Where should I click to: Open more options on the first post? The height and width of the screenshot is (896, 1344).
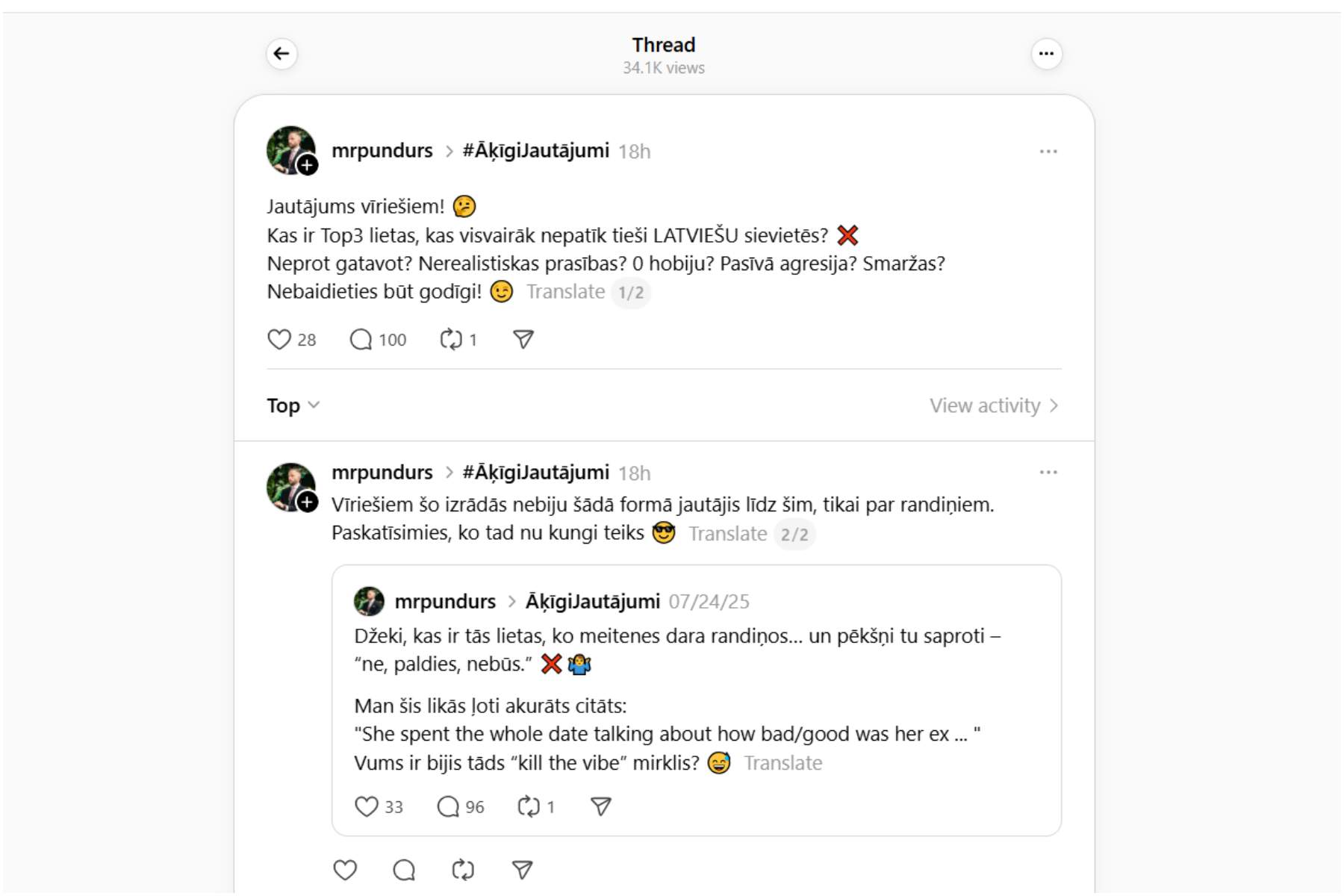tap(1048, 152)
